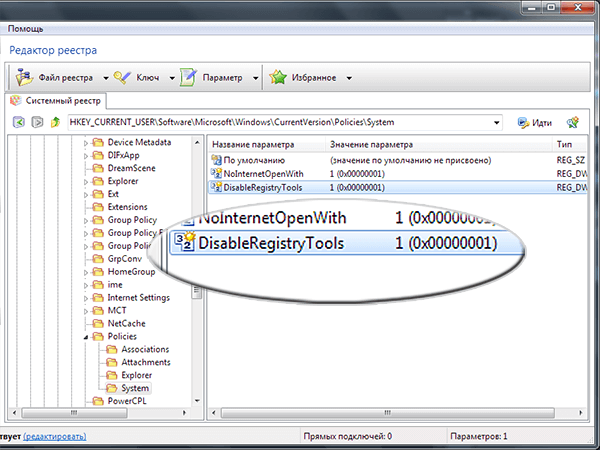Click the Файл реестра toolbar icon

[x=24, y=77]
